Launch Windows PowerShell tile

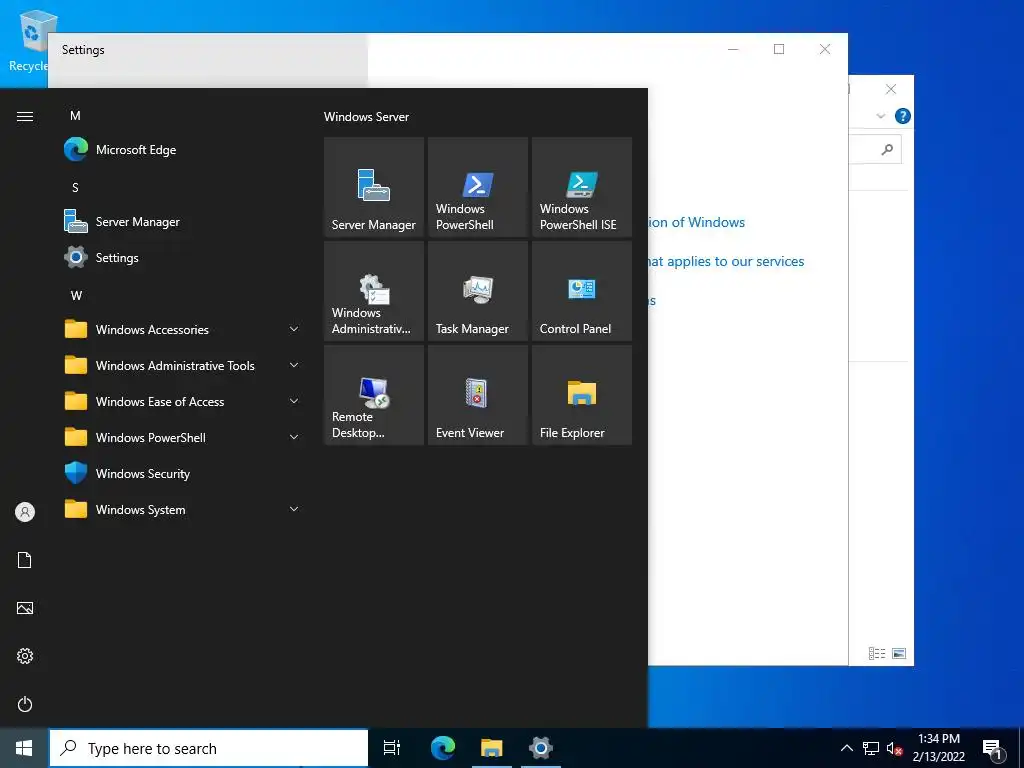tap(477, 187)
